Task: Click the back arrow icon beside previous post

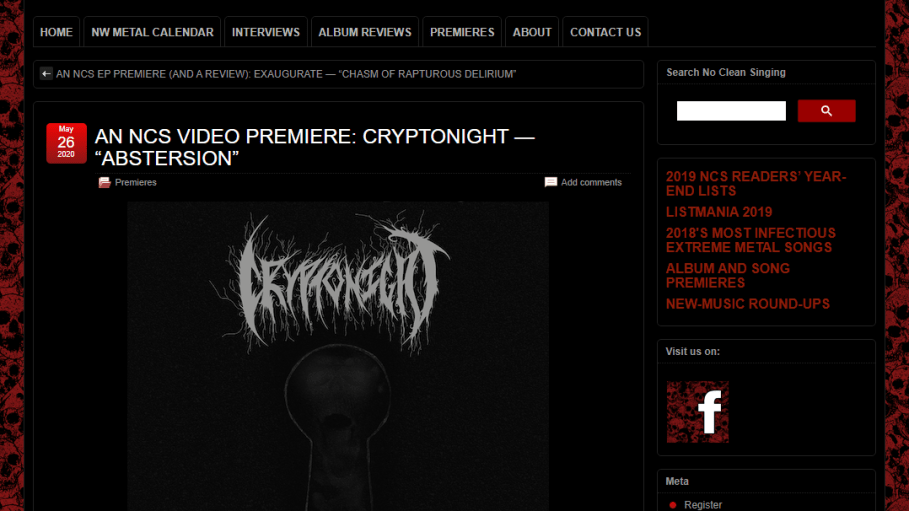Action: (x=46, y=74)
